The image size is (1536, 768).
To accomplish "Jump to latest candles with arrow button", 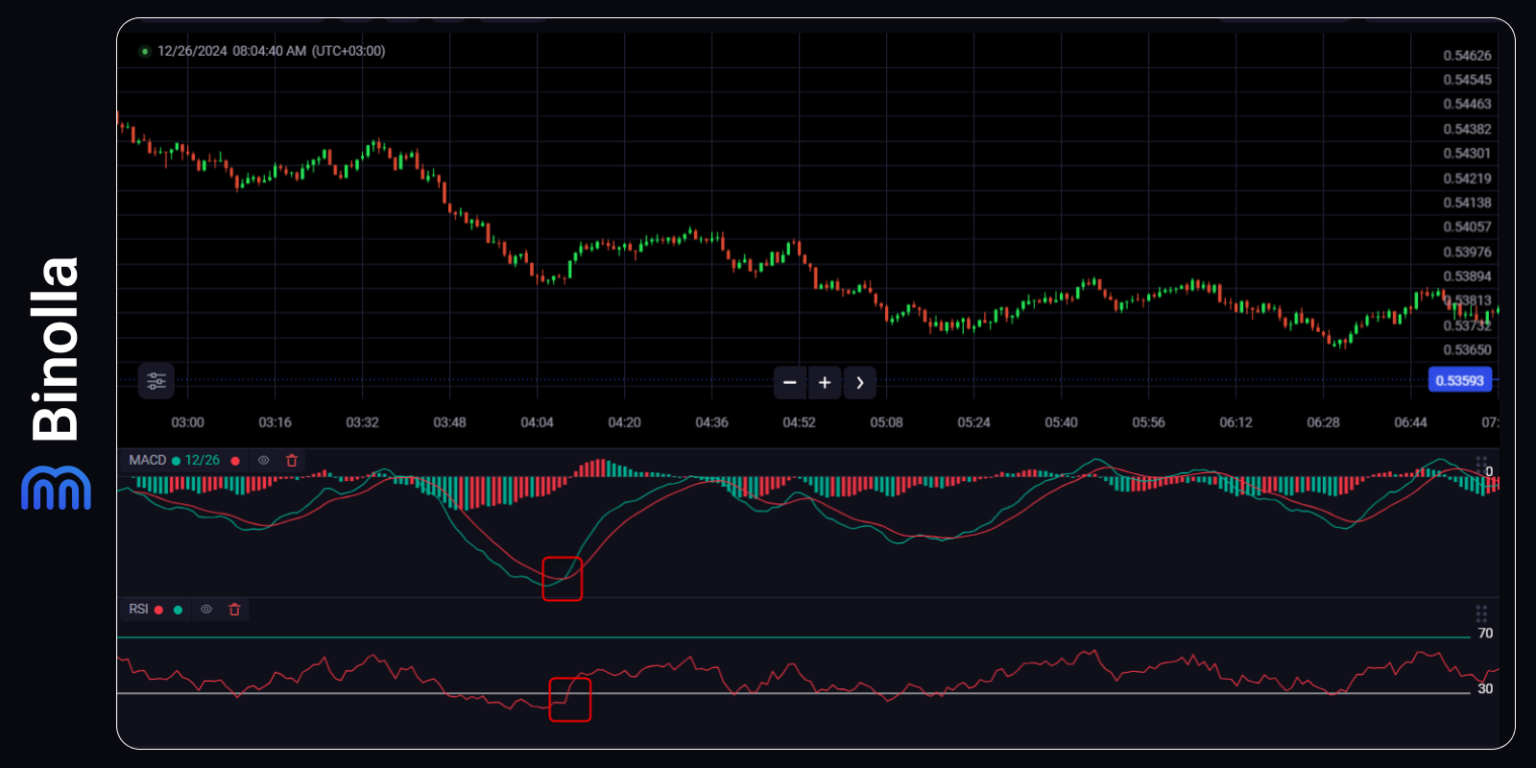I will (x=860, y=382).
